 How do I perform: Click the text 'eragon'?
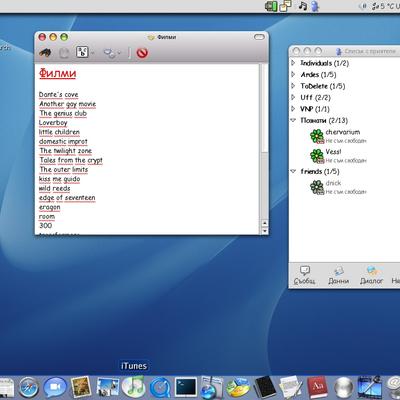(50, 207)
